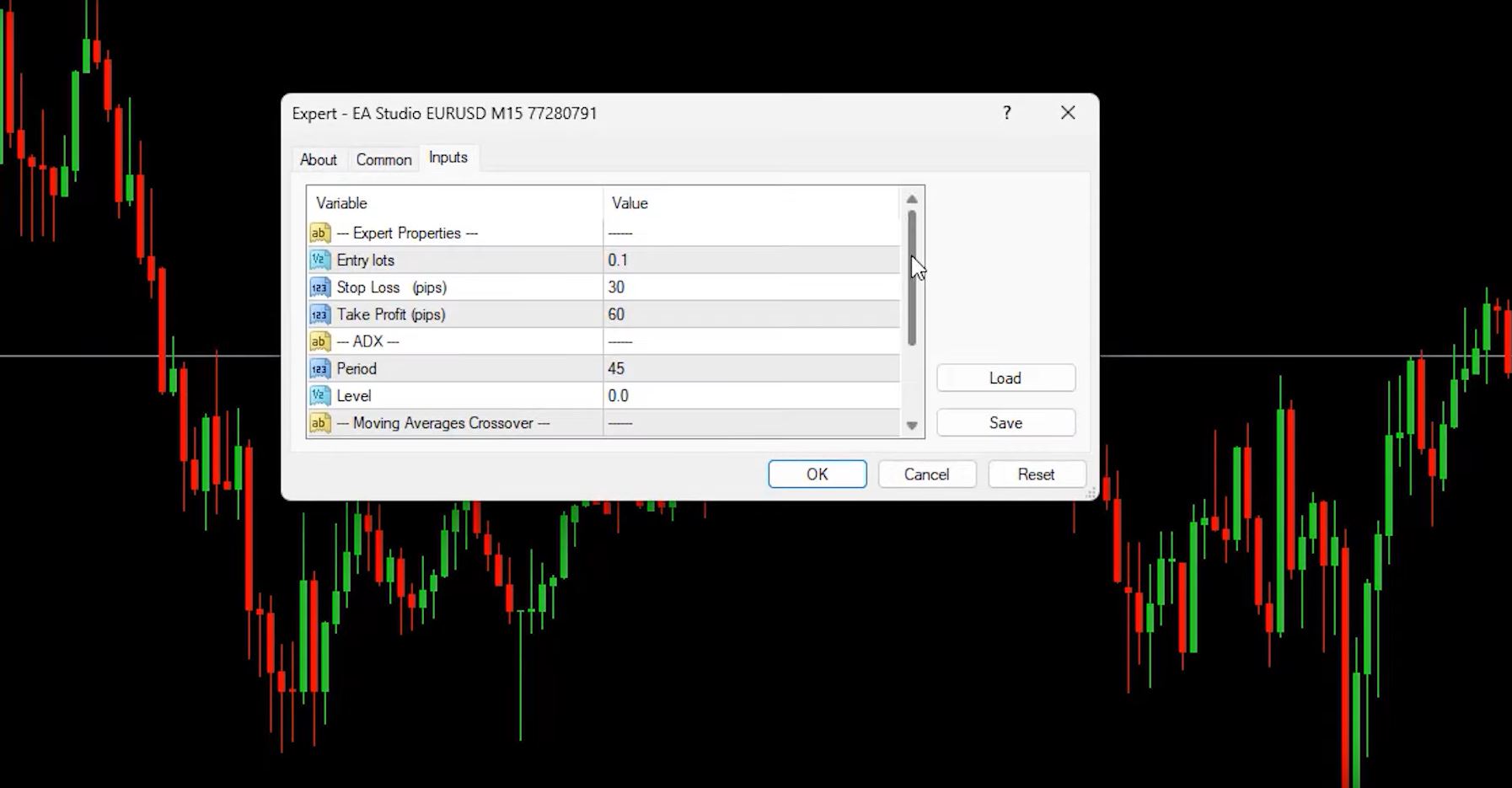Confirm settings with OK button
1512x788 pixels.
[817, 474]
